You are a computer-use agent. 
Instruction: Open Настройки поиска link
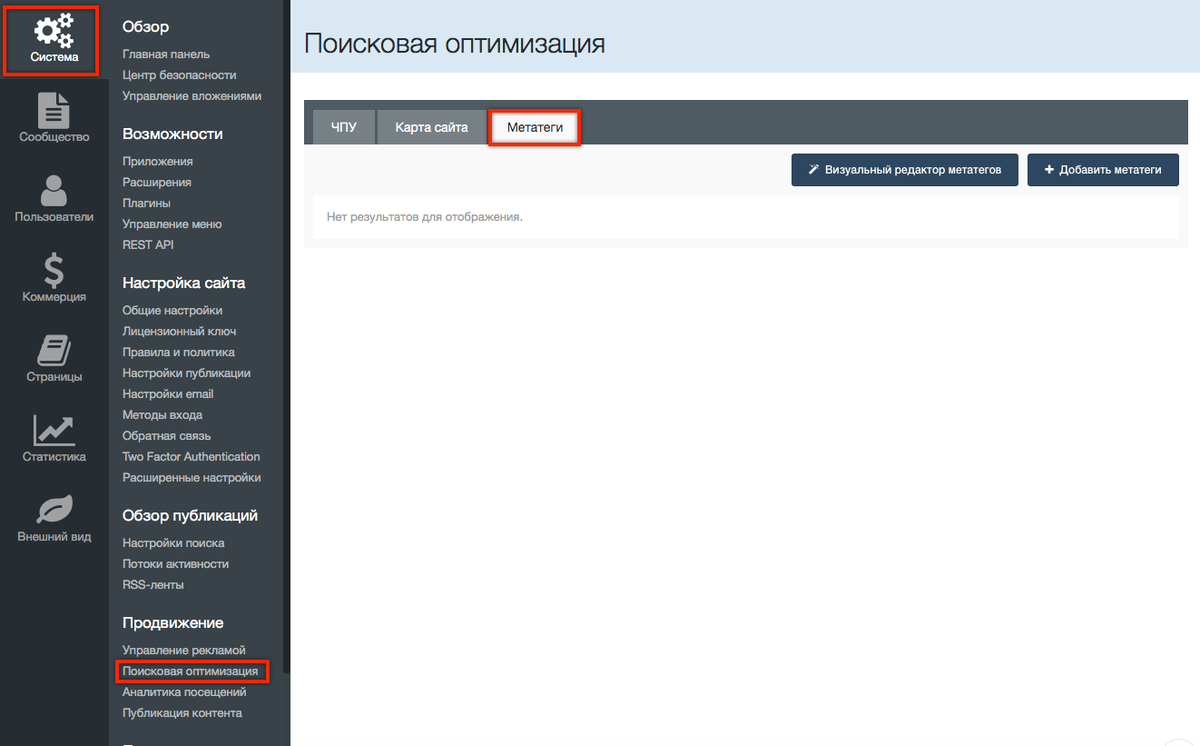[x=173, y=543]
